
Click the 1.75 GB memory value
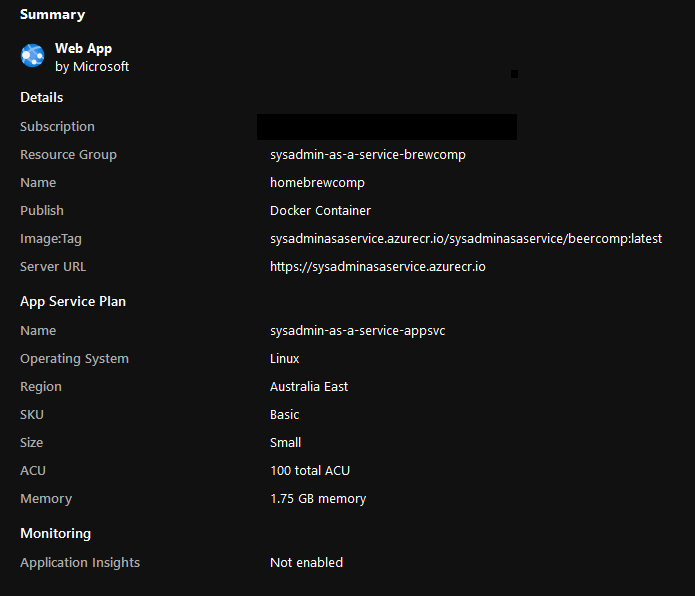pos(318,499)
